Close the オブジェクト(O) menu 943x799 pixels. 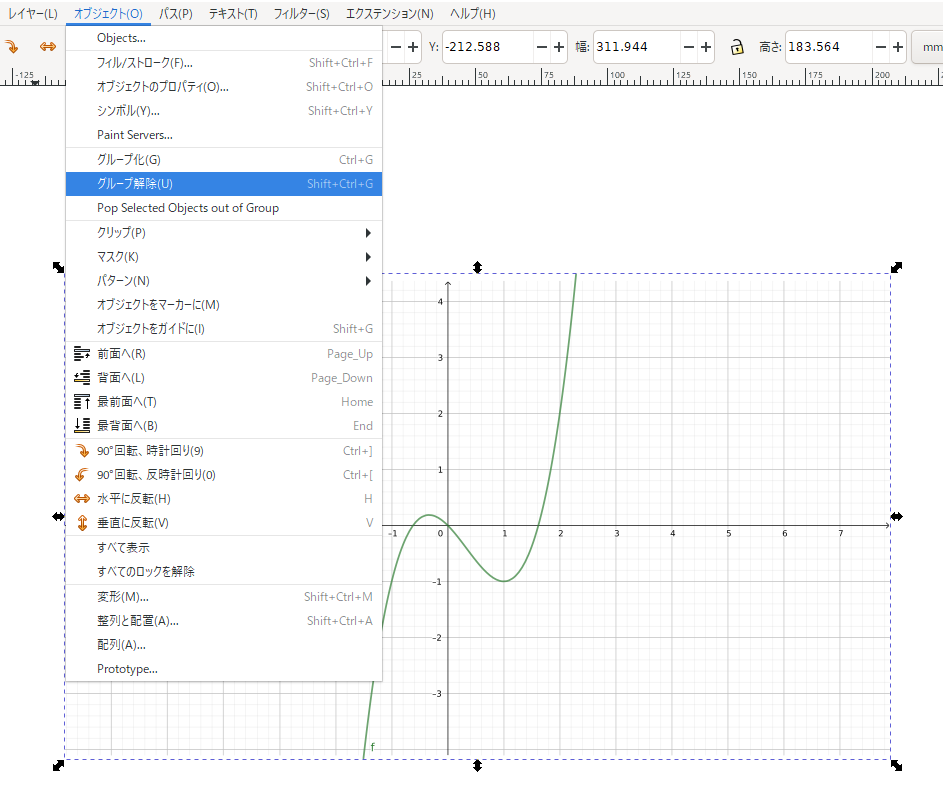click(108, 14)
